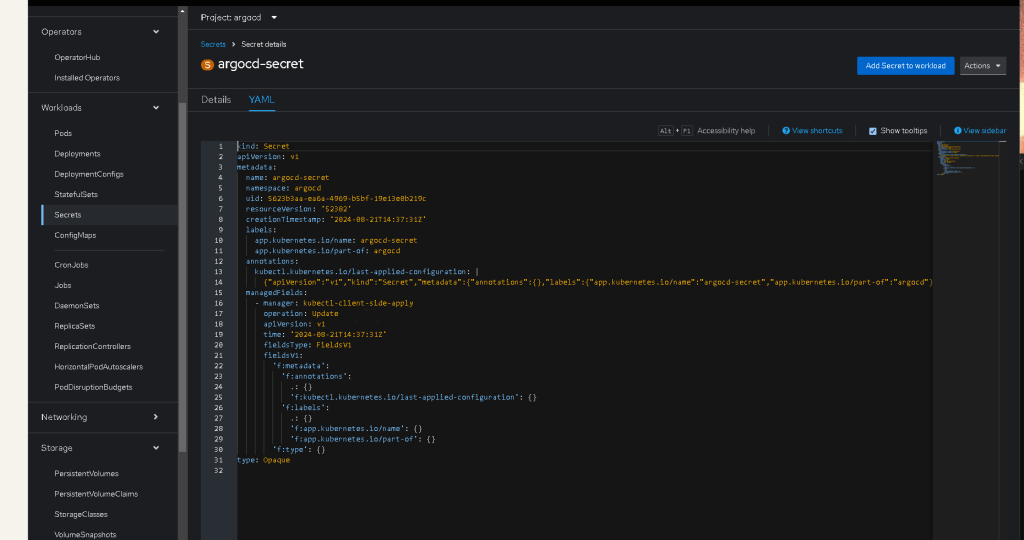1024x540 pixels.
Task: Open ReplicationControllers in sidebar
Action: coord(92,346)
